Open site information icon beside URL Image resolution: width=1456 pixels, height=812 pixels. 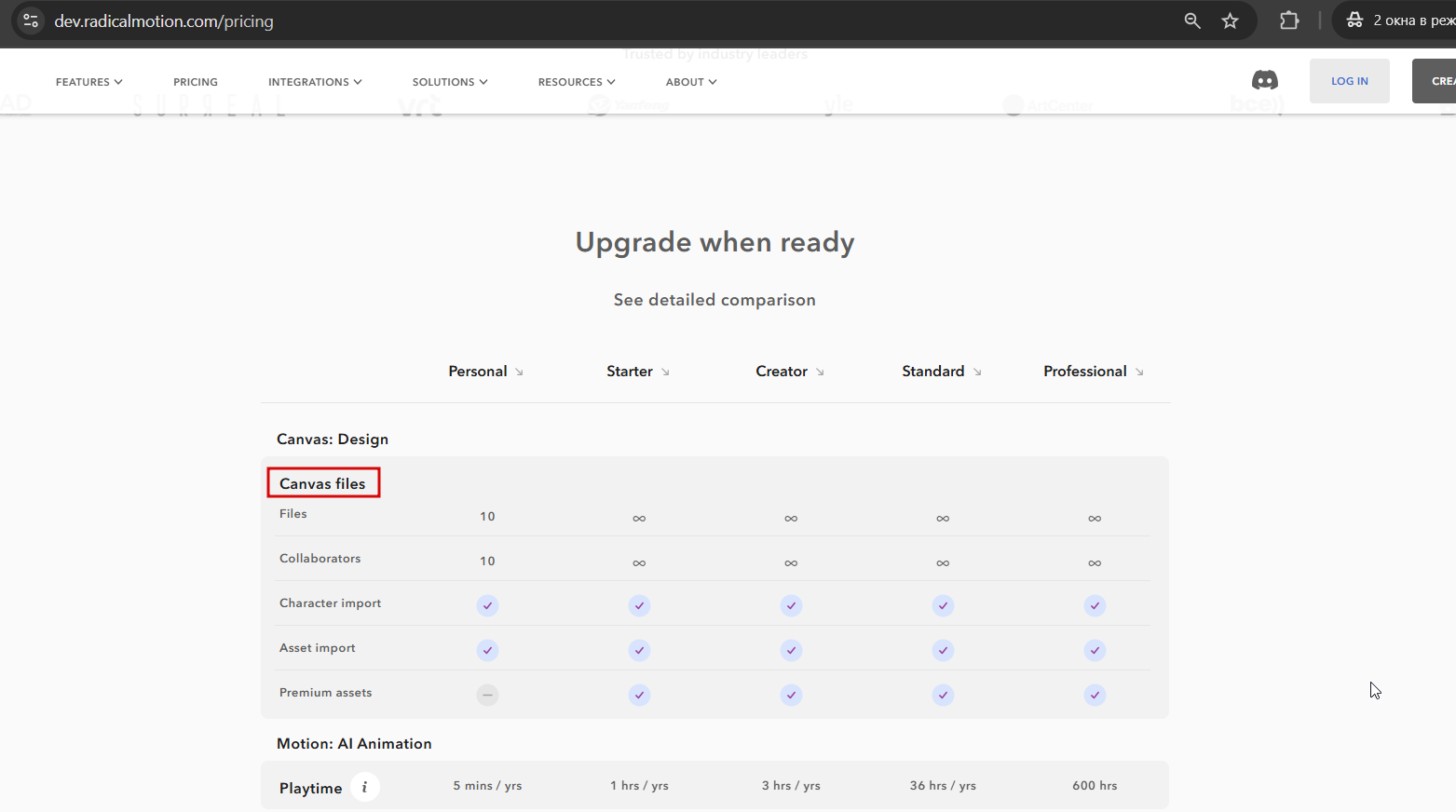click(31, 20)
